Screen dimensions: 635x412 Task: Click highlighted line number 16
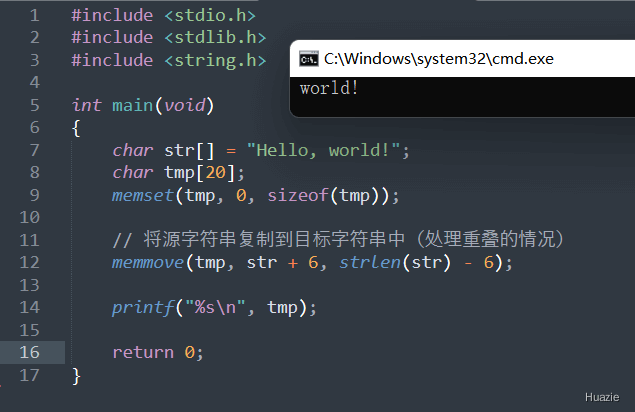[30, 352]
